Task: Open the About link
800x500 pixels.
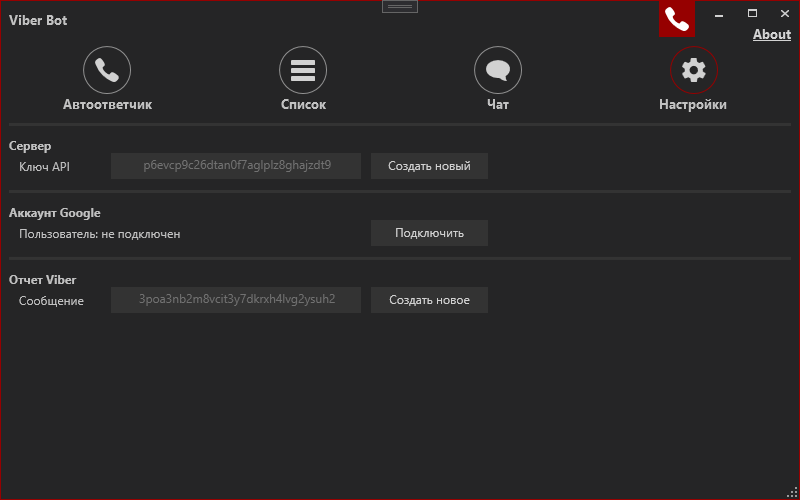Action: coord(772,34)
